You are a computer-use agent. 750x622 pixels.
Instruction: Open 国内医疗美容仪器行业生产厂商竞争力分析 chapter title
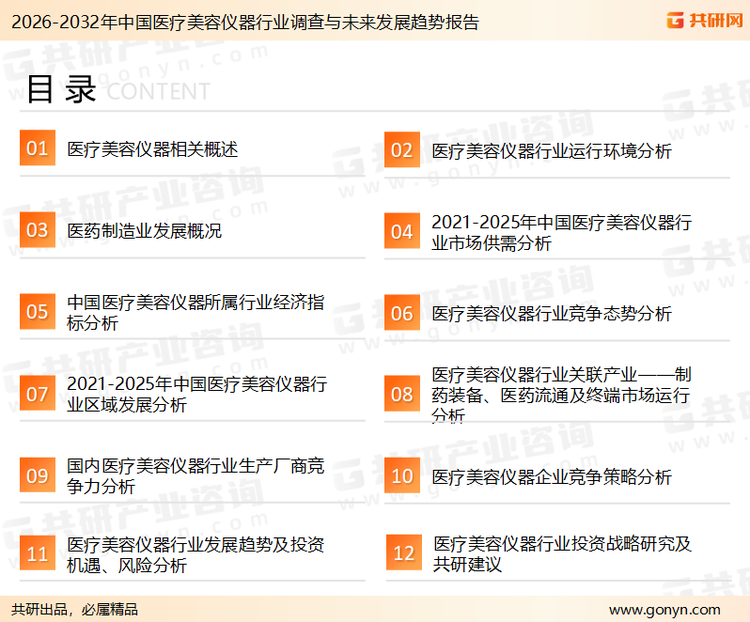tap(195, 475)
